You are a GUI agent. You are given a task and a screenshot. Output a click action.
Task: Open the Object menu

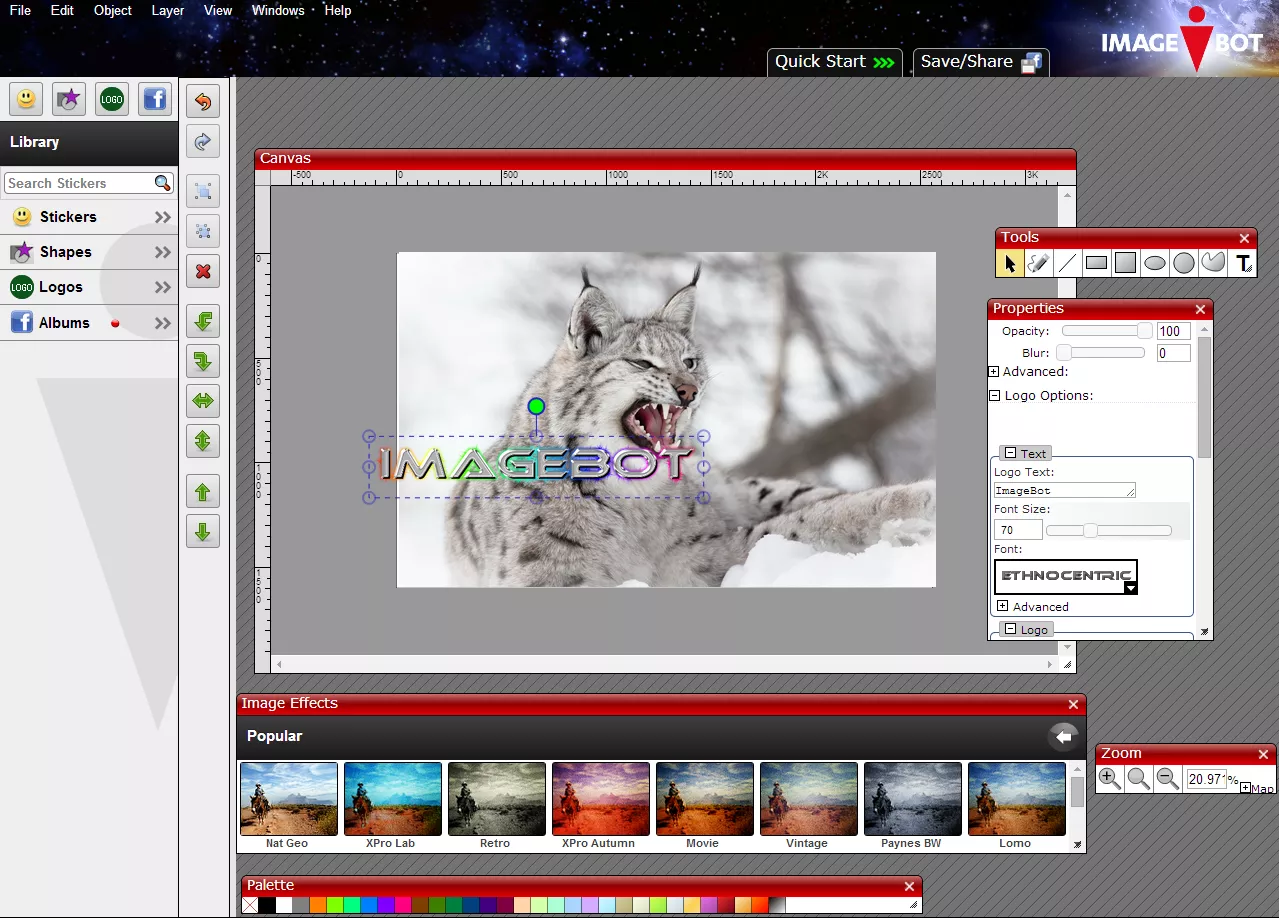[112, 10]
